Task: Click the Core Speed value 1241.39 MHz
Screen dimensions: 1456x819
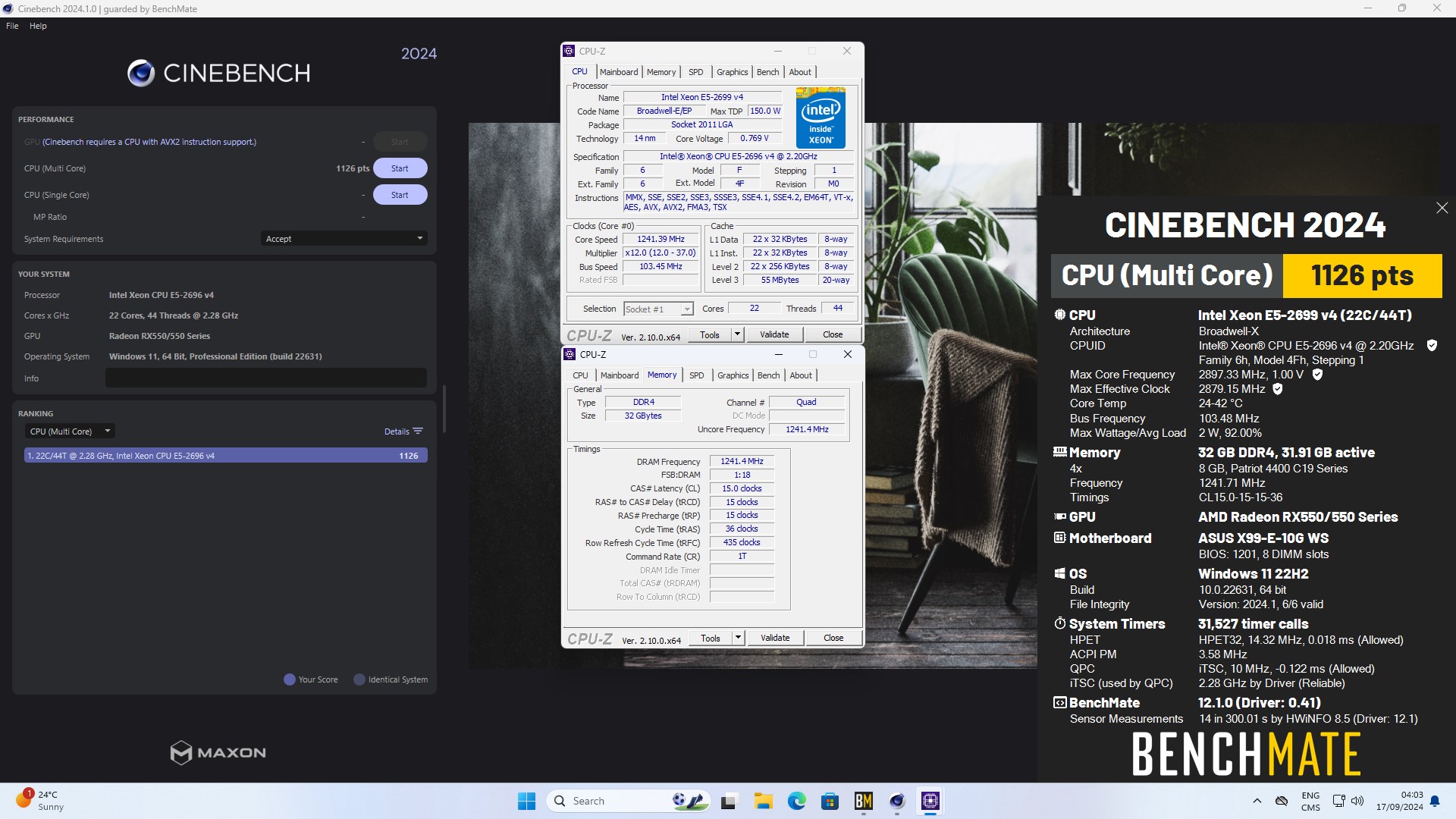Action: click(661, 240)
